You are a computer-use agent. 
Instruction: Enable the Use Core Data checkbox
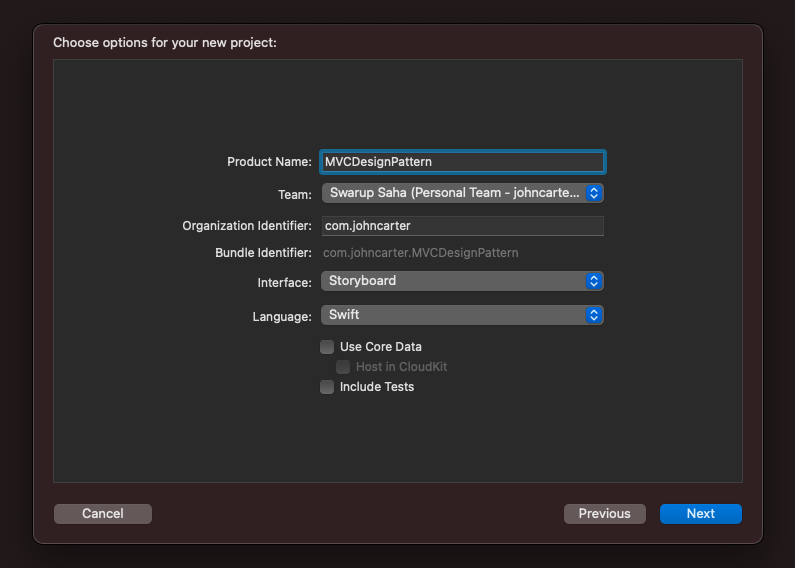click(x=327, y=347)
